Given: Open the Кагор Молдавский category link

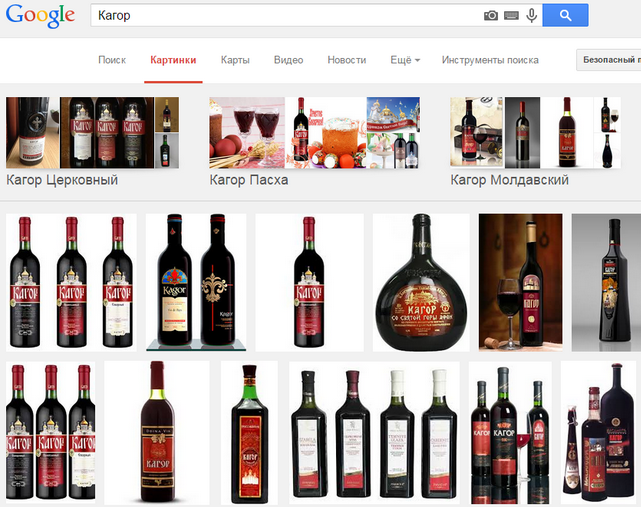Looking at the screenshot, I should [x=509, y=180].
